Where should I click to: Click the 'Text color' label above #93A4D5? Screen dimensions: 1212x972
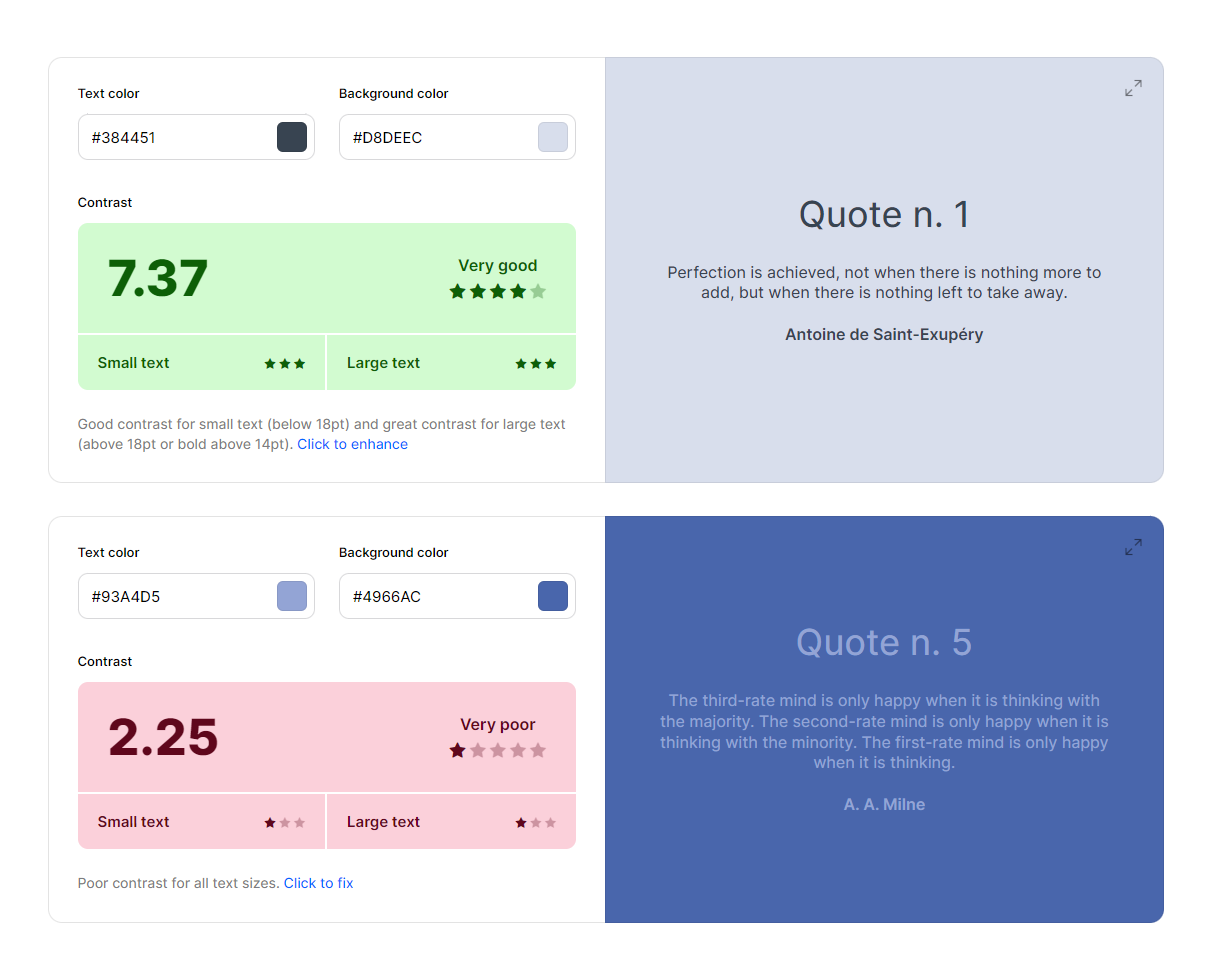109,552
